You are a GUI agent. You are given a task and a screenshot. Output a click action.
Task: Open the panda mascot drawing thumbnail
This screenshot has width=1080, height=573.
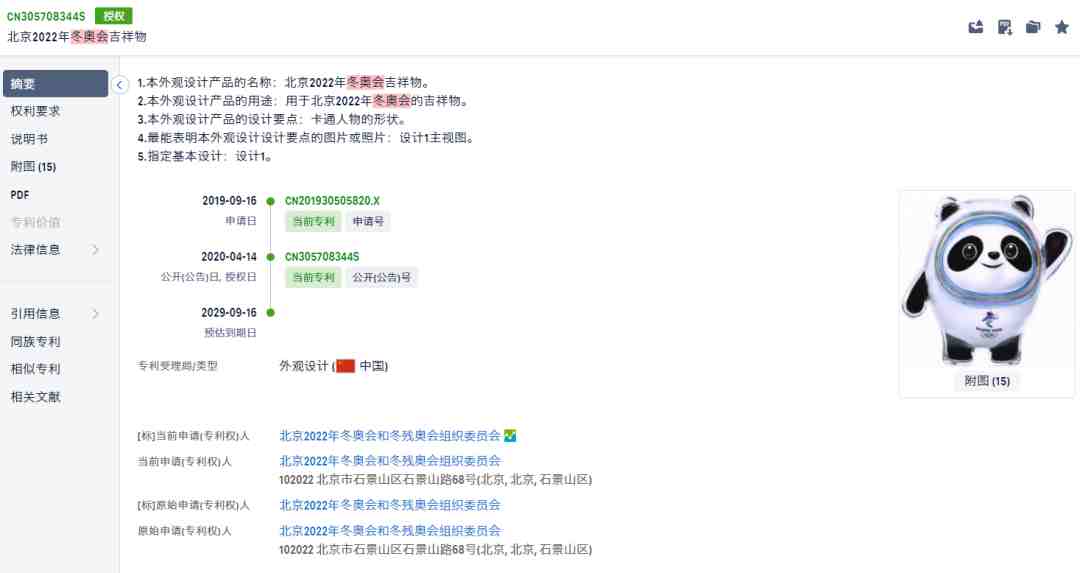tap(986, 279)
